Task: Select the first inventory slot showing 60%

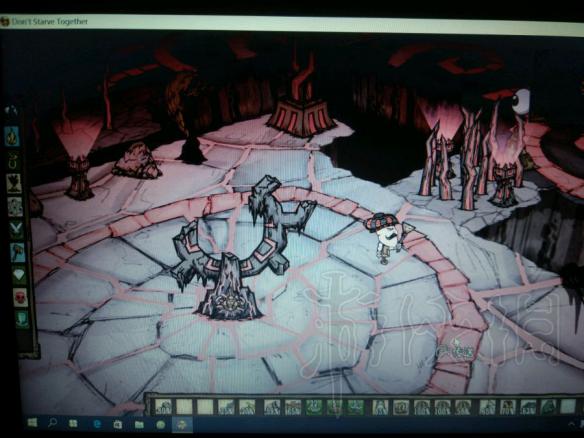Action: pos(163,407)
